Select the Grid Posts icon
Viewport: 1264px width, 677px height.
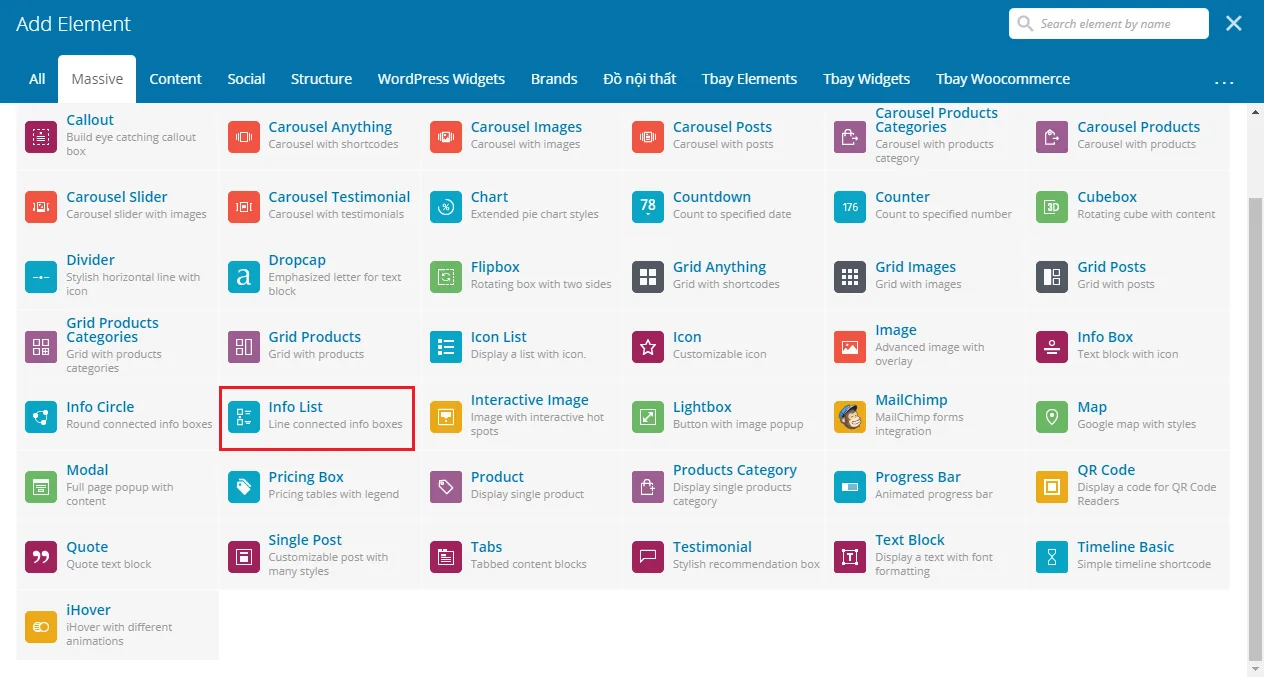pyautogui.click(x=1052, y=277)
